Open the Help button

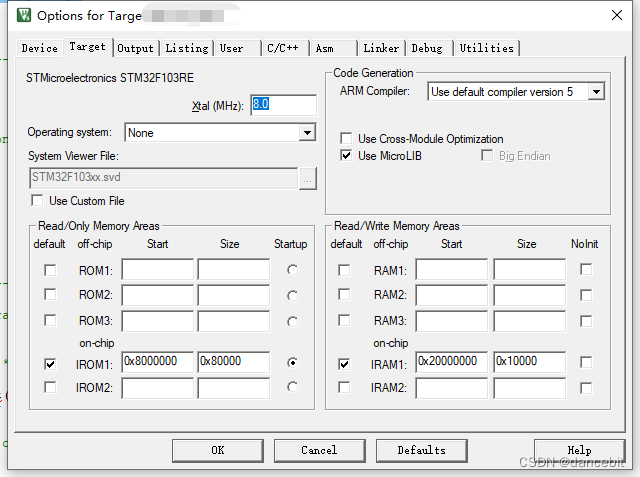click(580, 450)
